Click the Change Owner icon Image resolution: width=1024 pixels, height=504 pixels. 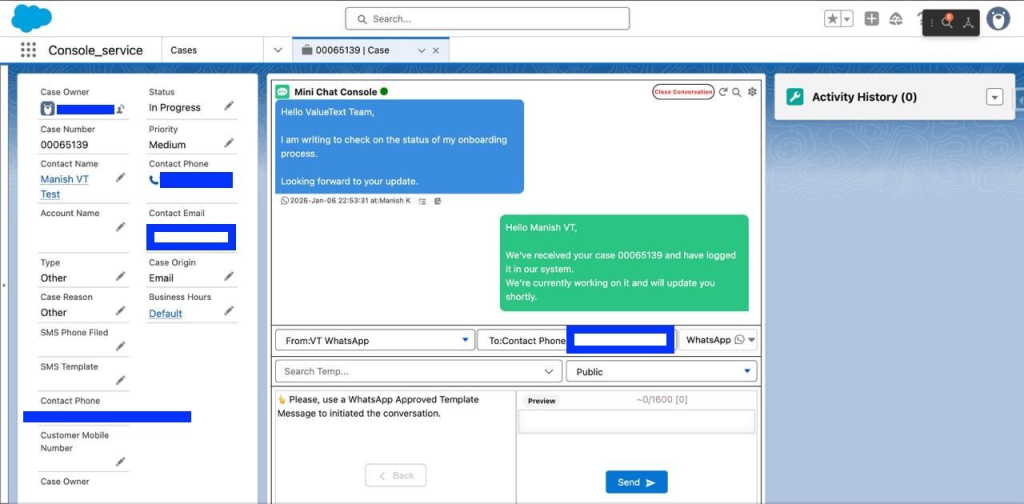[121, 109]
